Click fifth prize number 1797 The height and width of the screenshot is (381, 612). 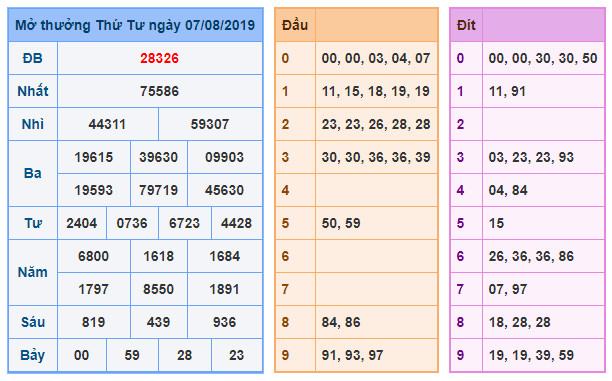94,289
